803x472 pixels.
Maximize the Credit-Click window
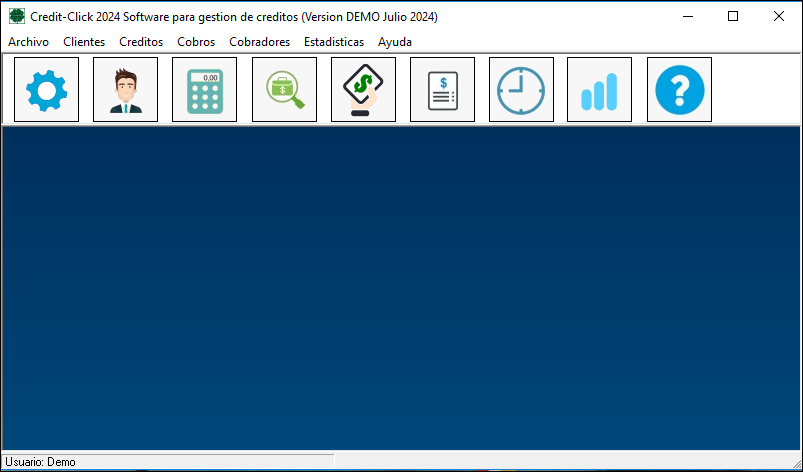[x=733, y=16]
